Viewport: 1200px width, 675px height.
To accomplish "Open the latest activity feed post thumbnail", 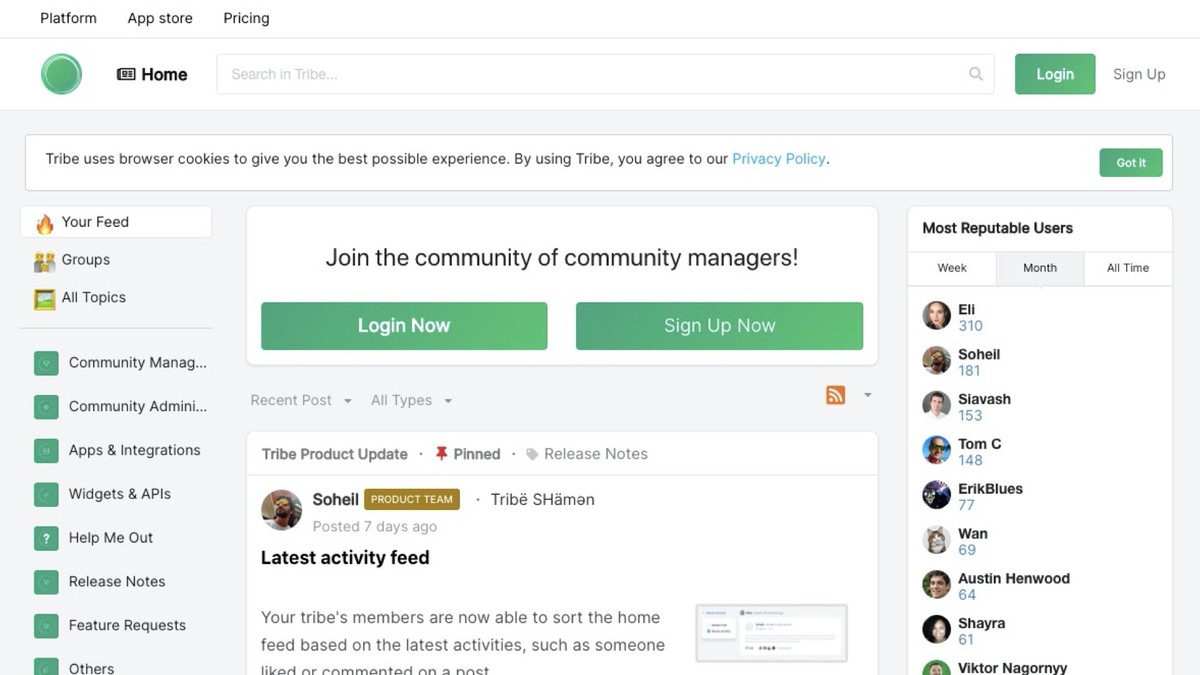I will [771, 632].
